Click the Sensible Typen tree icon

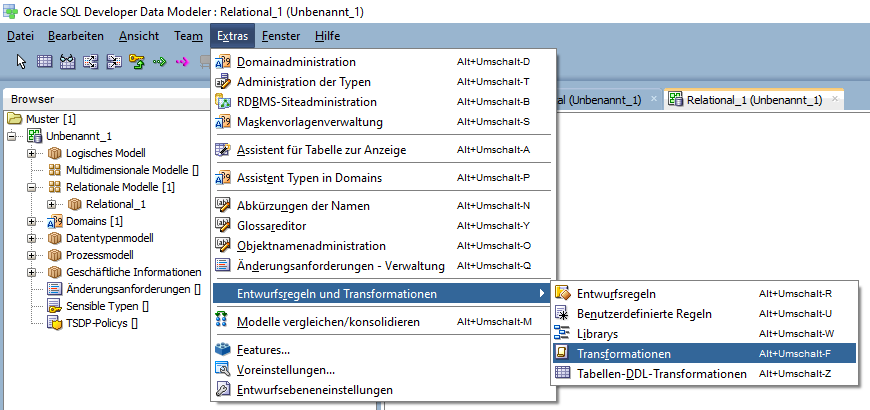click(x=54, y=306)
